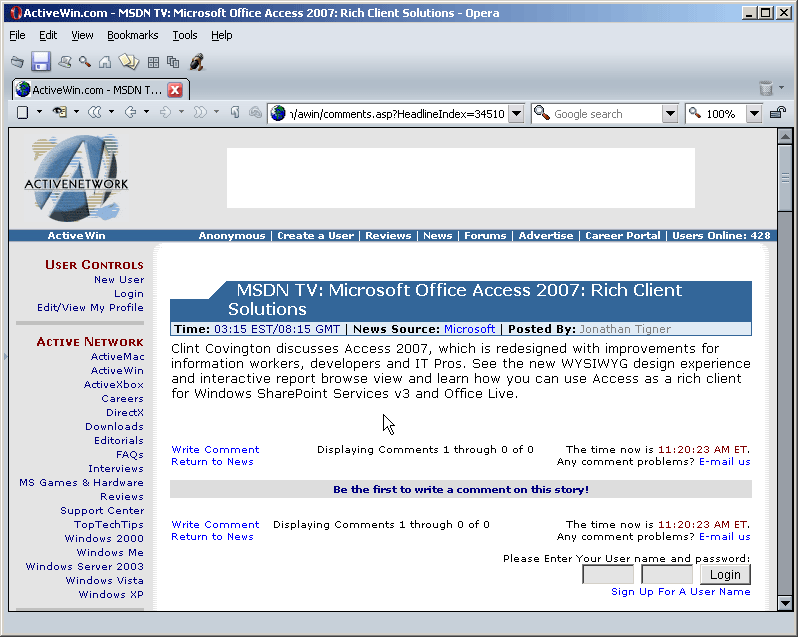Click the panel toggle arrow on left edge
Viewport: 798px width, 637px height.
click(x=6, y=356)
